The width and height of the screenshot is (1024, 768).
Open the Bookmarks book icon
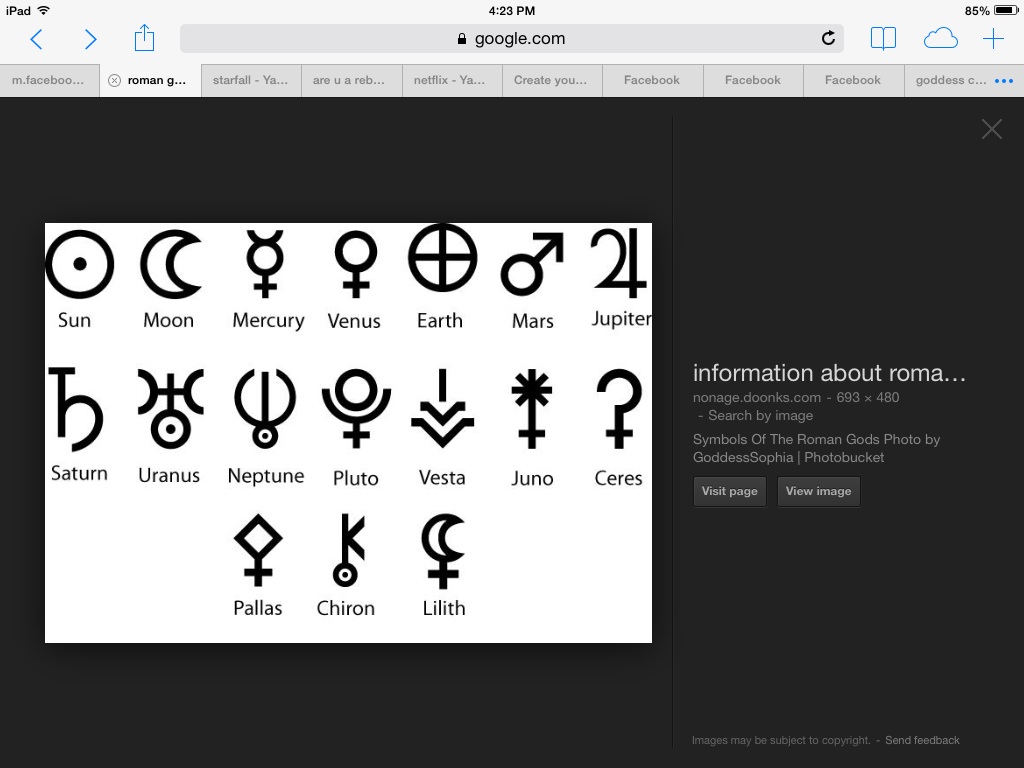pyautogui.click(x=883, y=39)
